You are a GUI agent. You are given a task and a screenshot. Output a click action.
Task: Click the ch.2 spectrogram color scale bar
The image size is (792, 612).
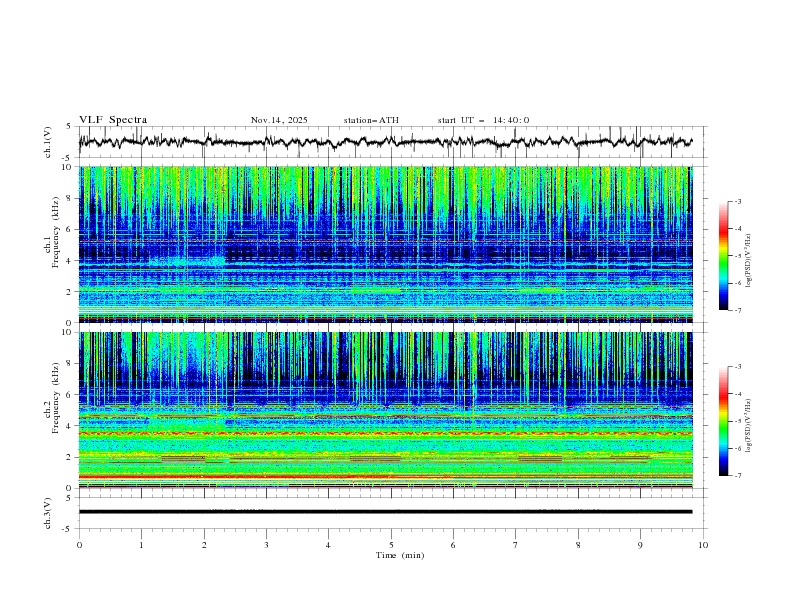(x=723, y=421)
